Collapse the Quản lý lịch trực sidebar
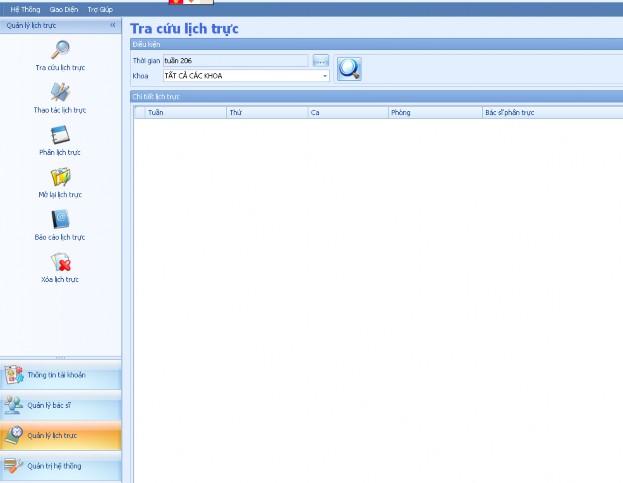Viewport: 623px width, 483px height. coord(112,23)
